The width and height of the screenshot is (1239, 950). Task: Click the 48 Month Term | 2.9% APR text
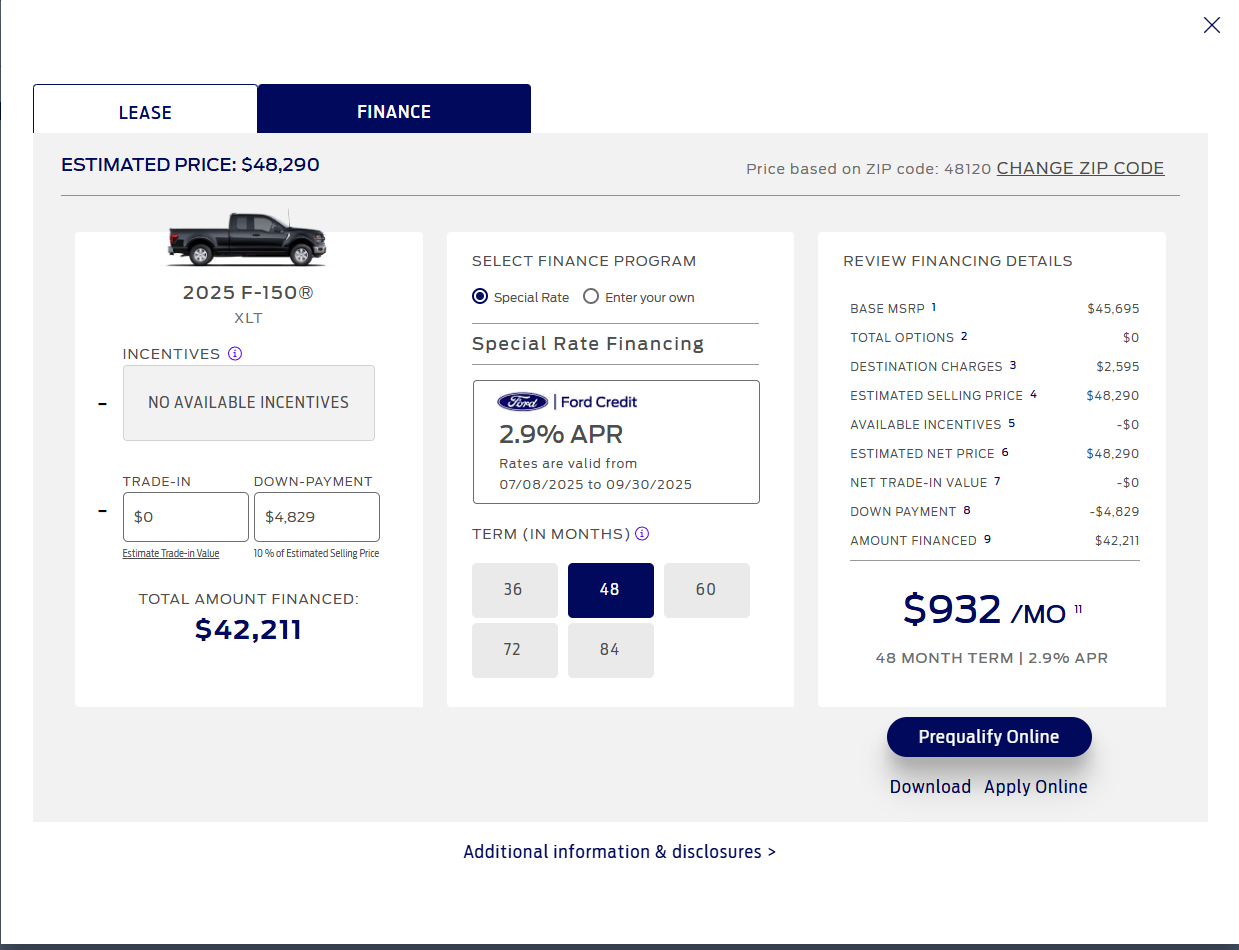click(x=992, y=658)
